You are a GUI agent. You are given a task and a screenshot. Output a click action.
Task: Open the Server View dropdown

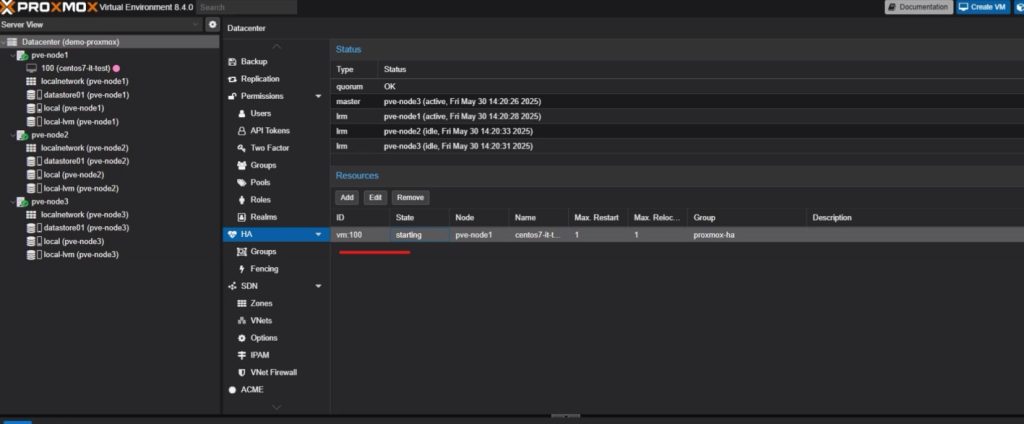coord(197,25)
